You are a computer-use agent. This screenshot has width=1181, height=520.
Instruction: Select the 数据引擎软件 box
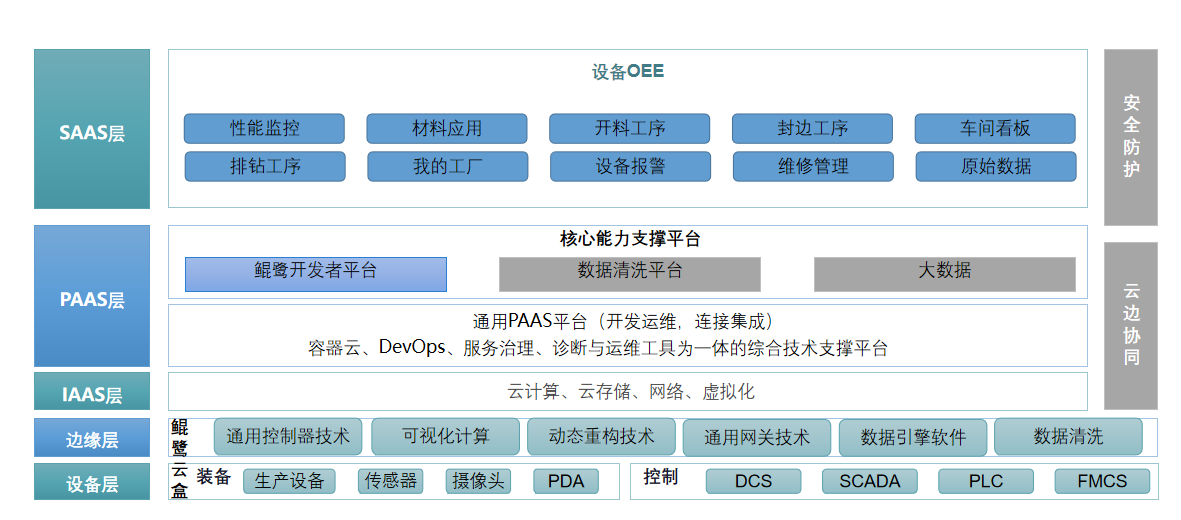coord(913,438)
